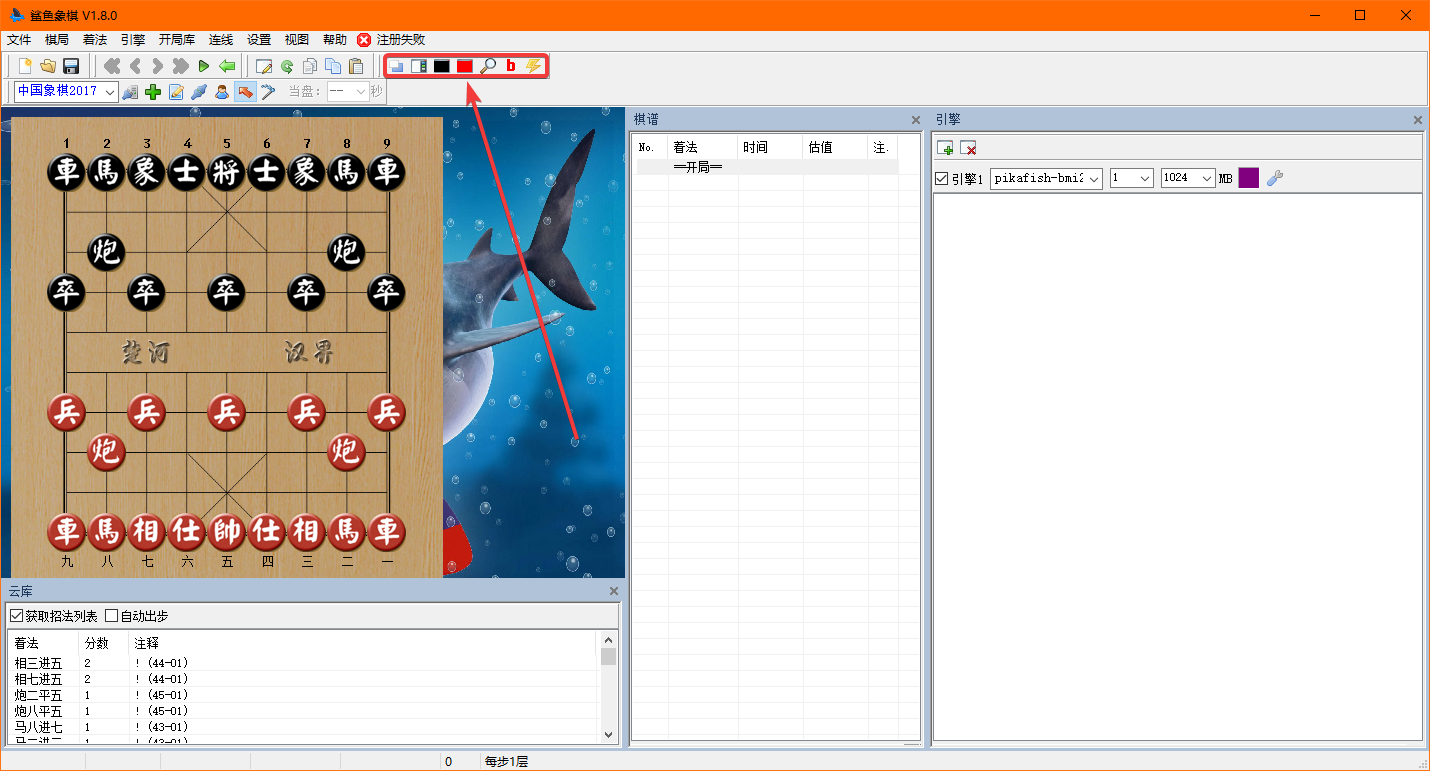1430x771 pixels.
Task: Click the highlighted orange arrow pointer icon
Action: [x=244, y=92]
